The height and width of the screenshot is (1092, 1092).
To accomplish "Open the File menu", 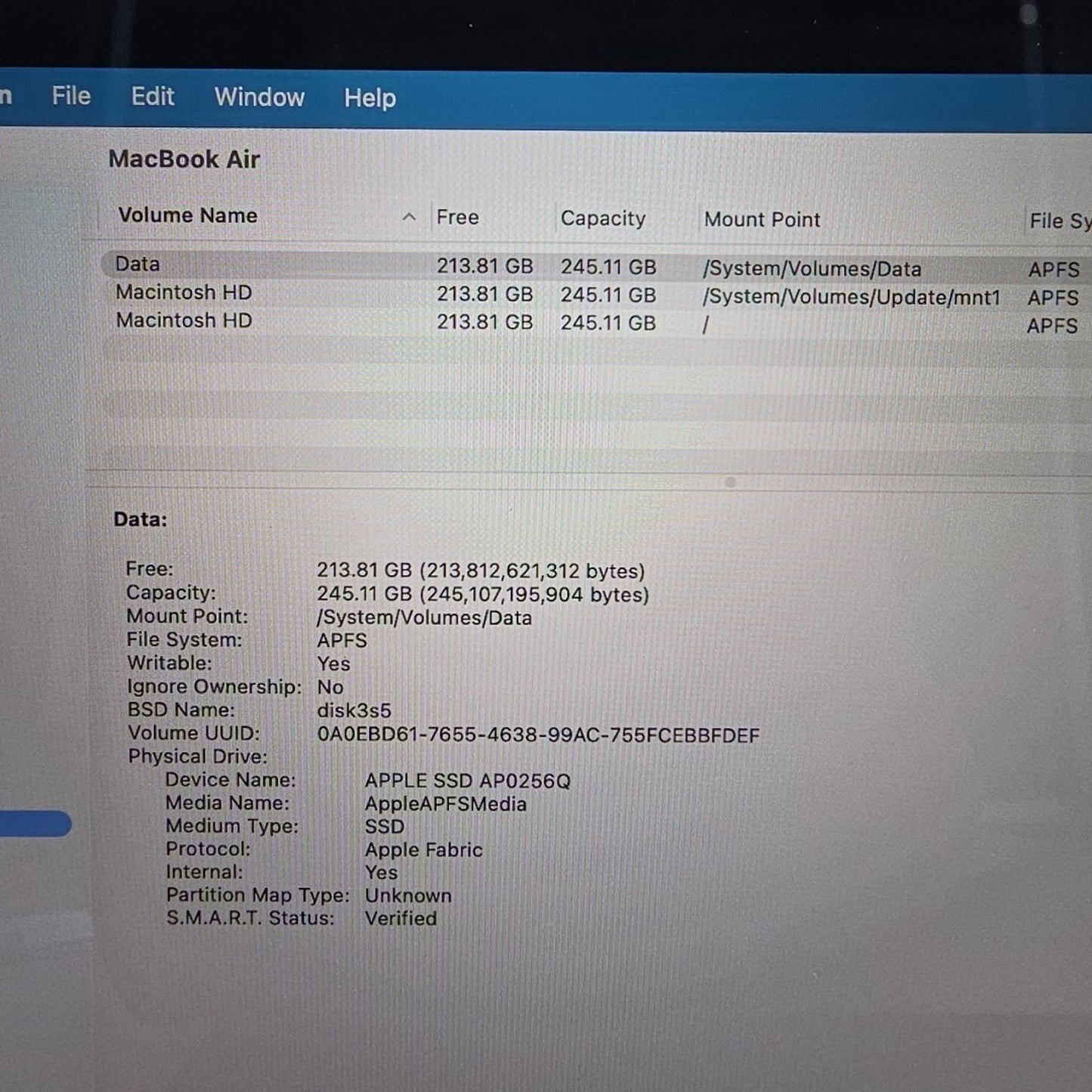I will point(70,96).
